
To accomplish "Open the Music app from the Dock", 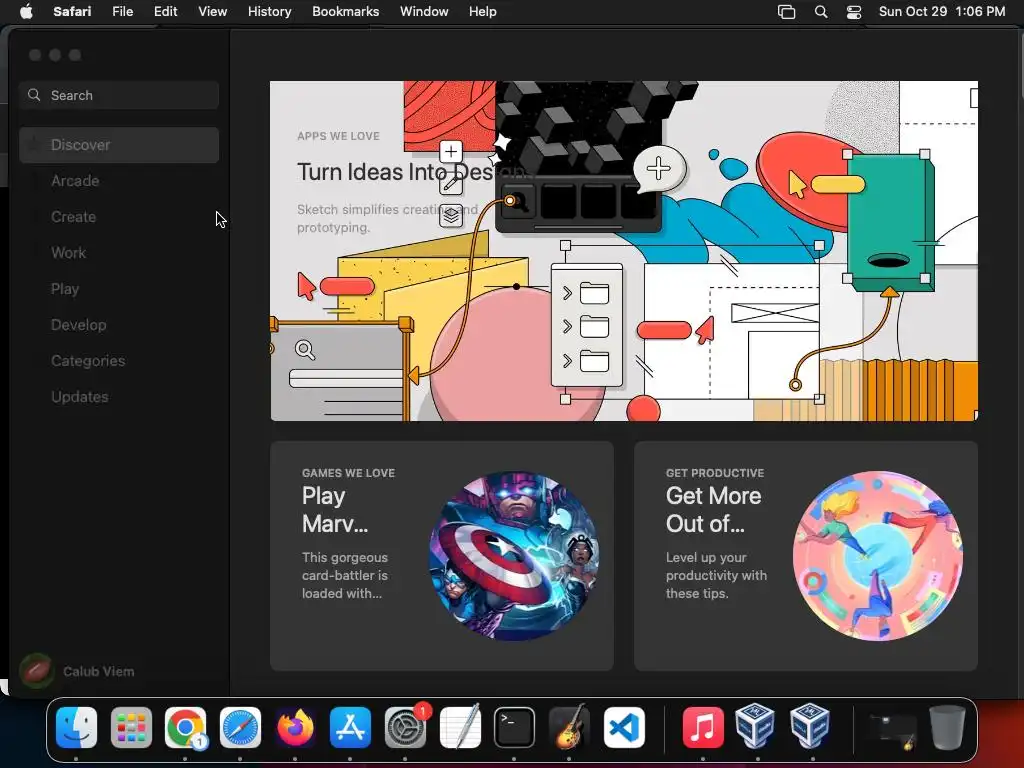I will [x=703, y=727].
